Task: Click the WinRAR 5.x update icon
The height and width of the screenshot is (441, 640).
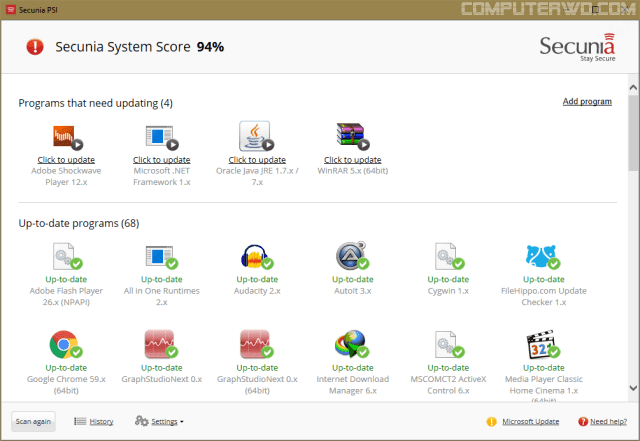Action: coord(353,136)
